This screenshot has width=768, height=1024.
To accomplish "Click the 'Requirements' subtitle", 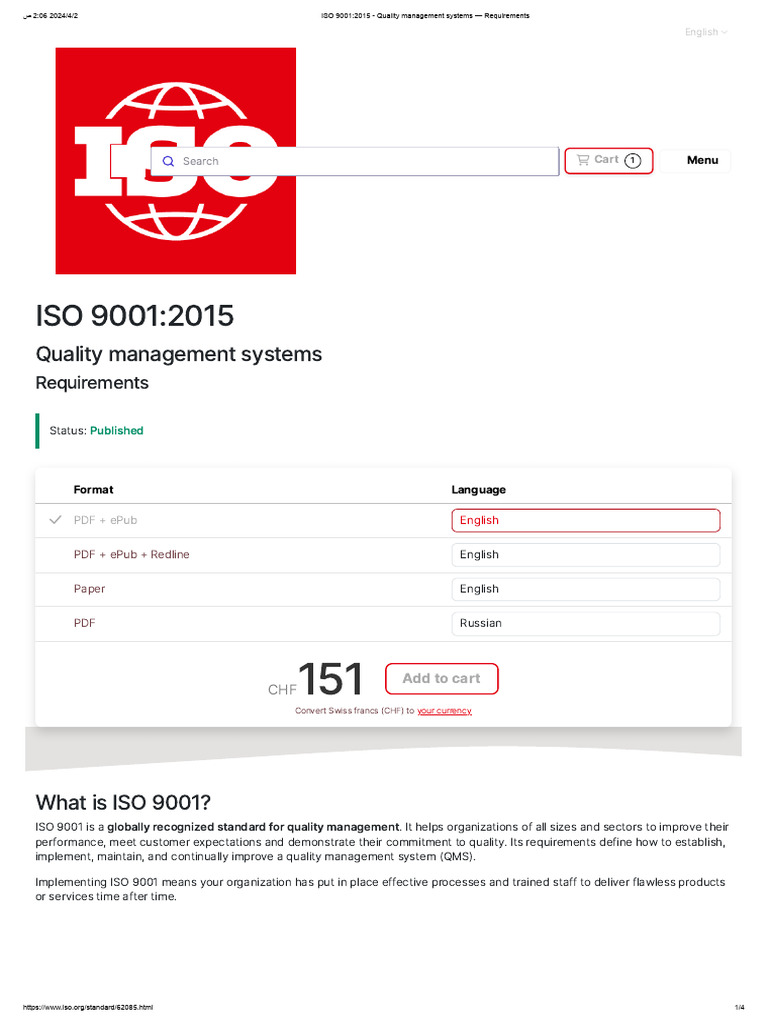I will [92, 383].
